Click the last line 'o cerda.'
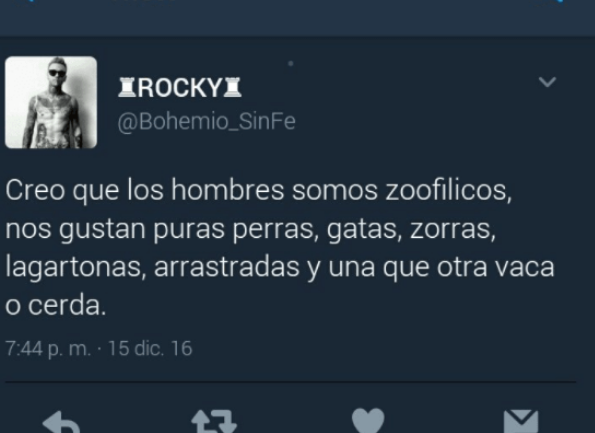Screen dimensions: 595x433 coord(55,305)
